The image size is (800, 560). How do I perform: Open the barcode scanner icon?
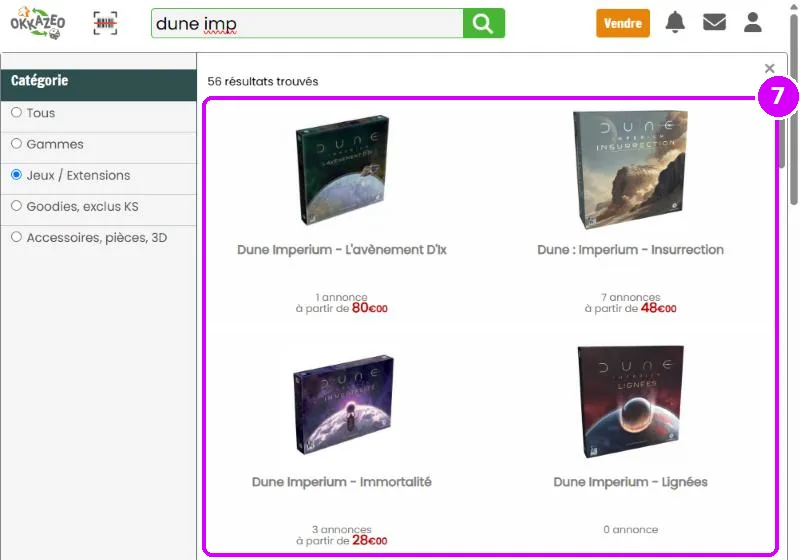coord(105,23)
